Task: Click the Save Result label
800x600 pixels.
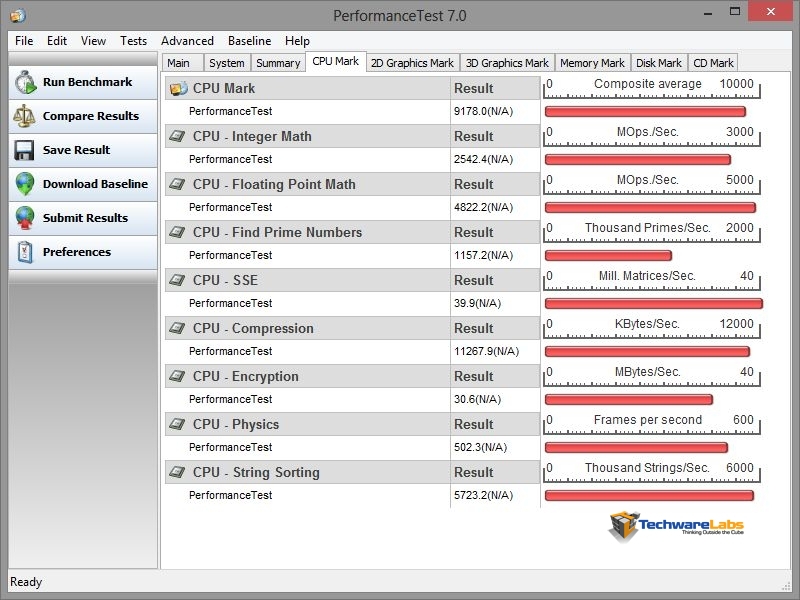Action: point(77,150)
